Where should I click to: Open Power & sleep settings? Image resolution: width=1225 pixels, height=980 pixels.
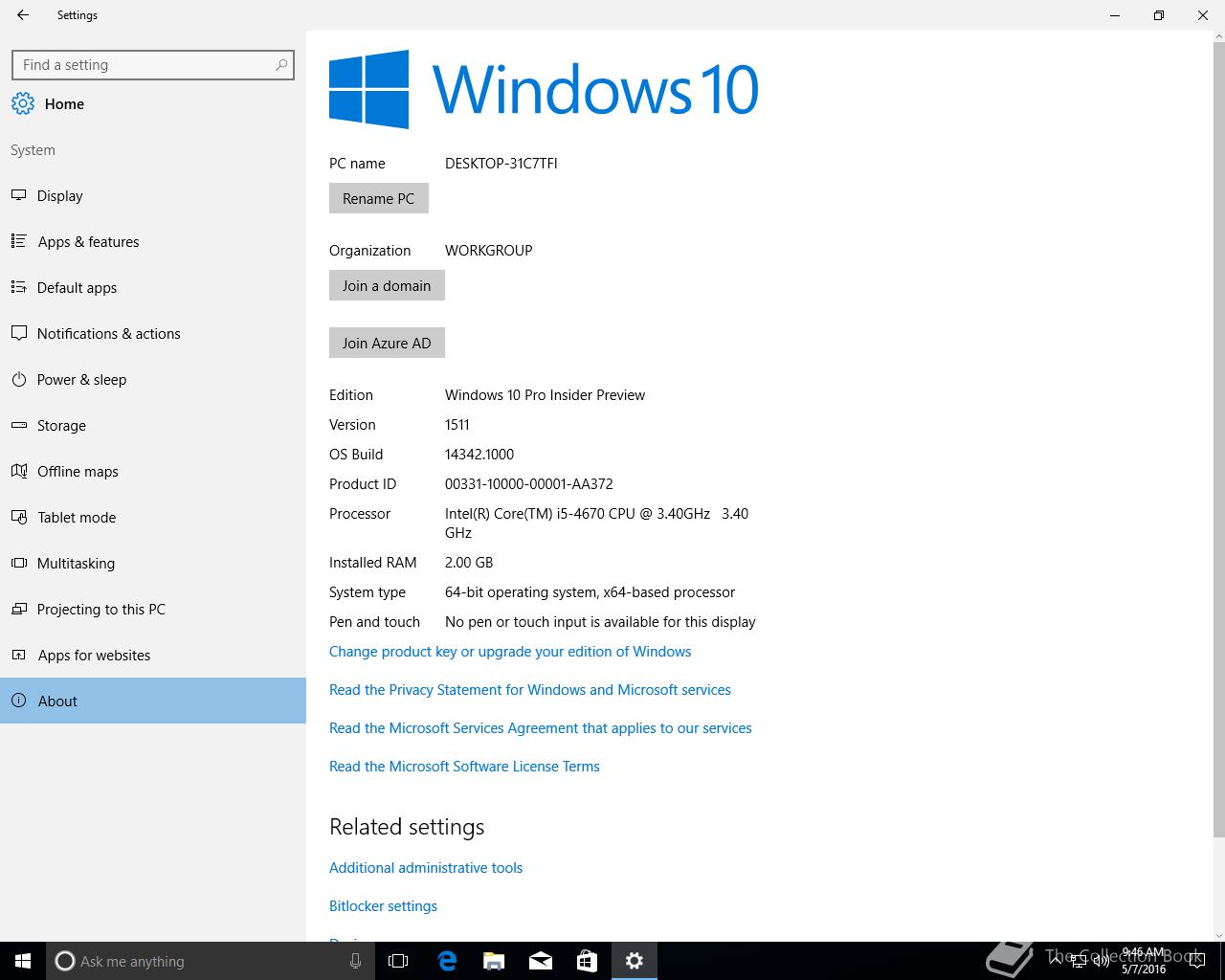[153, 380]
